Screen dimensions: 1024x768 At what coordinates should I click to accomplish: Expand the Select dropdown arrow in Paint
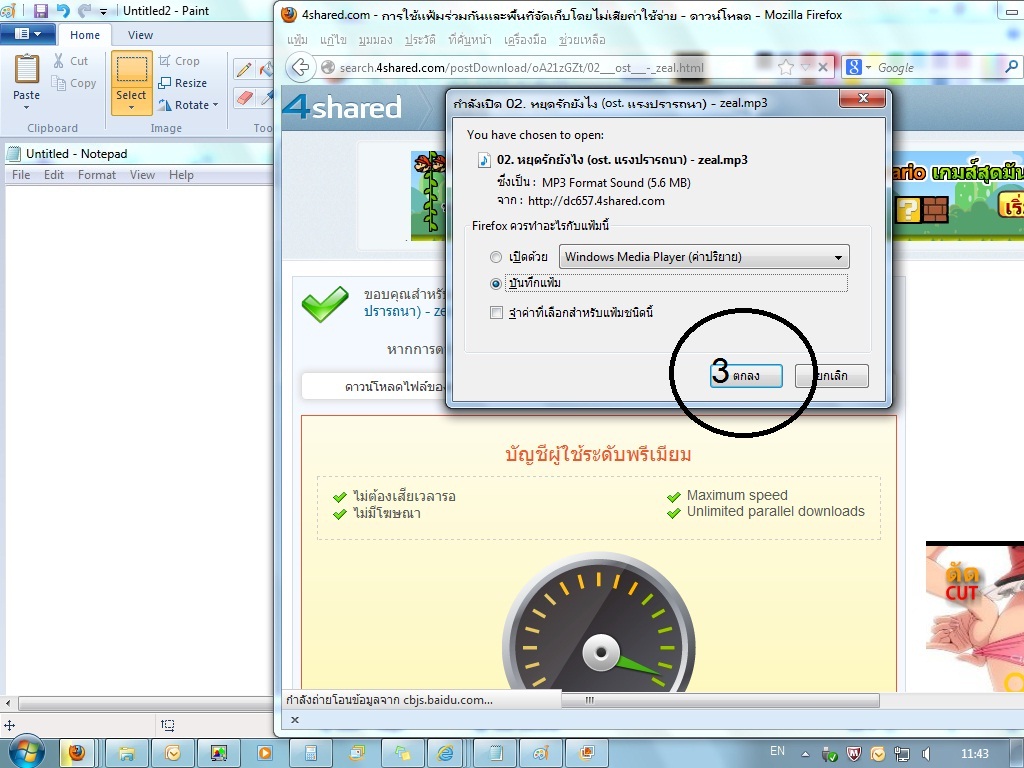(131, 108)
